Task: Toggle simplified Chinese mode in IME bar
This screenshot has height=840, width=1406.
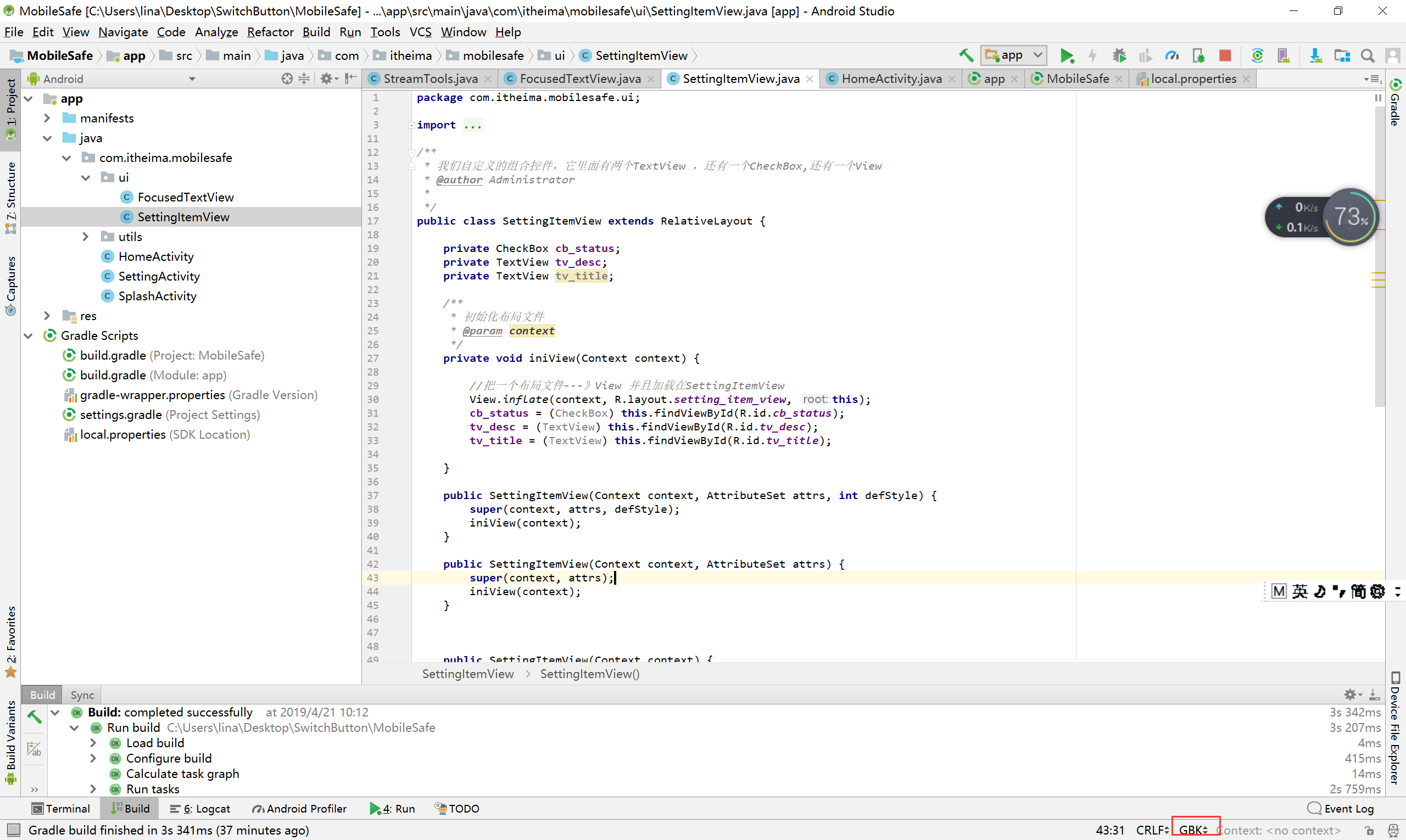Action: point(1358,591)
